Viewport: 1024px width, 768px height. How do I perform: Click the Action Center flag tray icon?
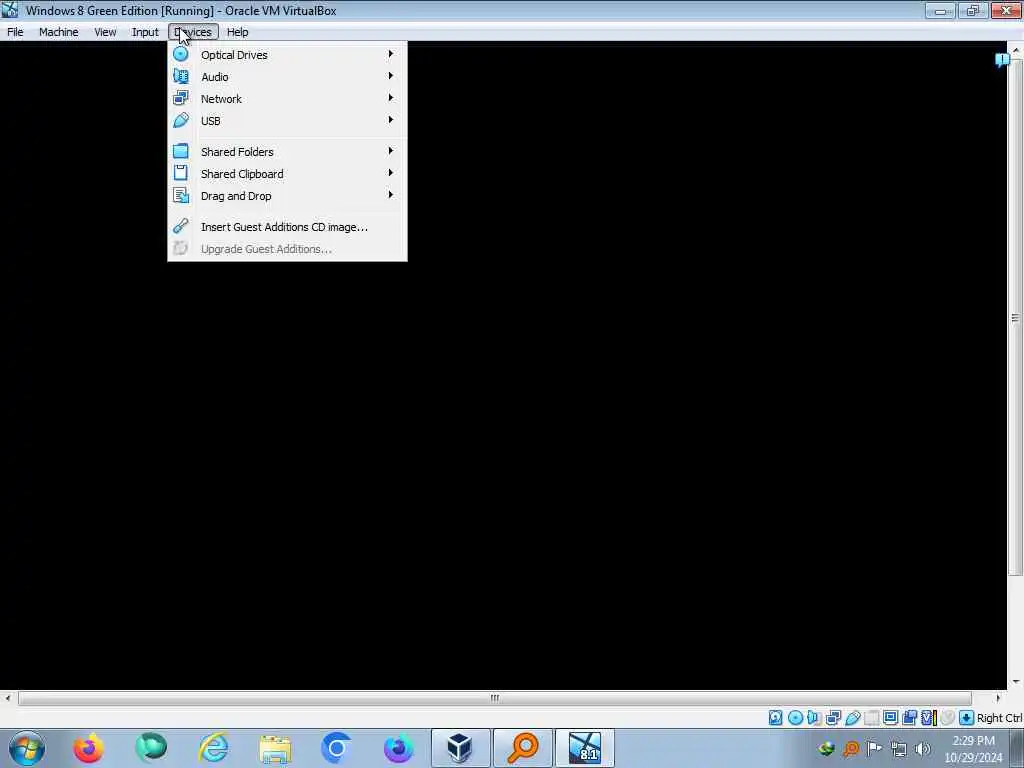coord(874,748)
